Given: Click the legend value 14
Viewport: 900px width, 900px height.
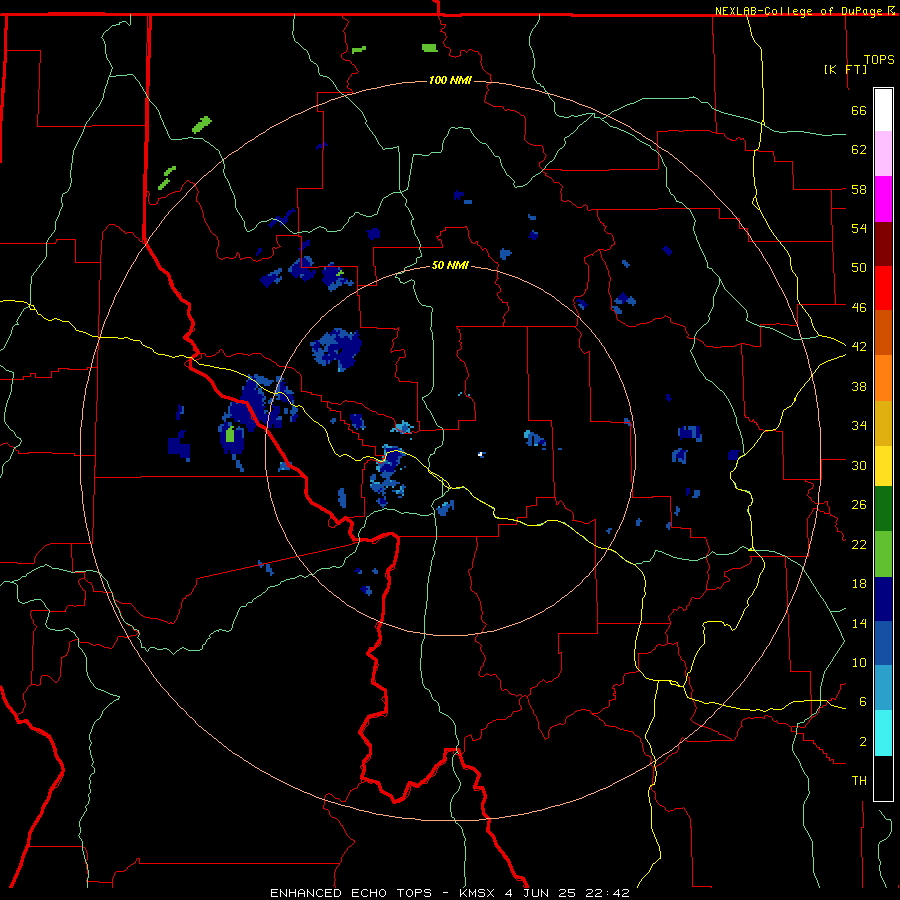Looking at the screenshot, I should point(859,623).
